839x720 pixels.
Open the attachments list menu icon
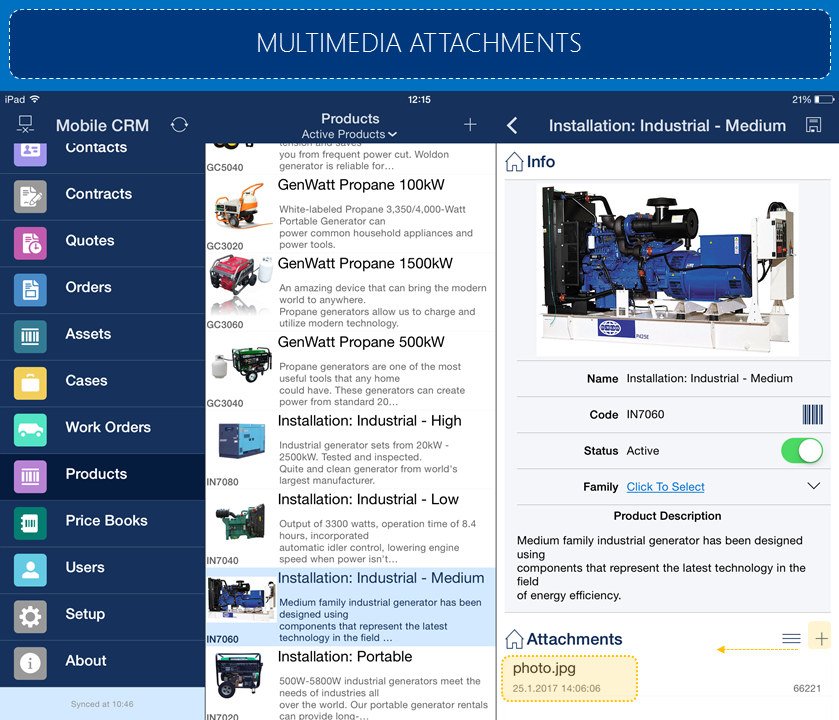pyautogui.click(x=791, y=639)
